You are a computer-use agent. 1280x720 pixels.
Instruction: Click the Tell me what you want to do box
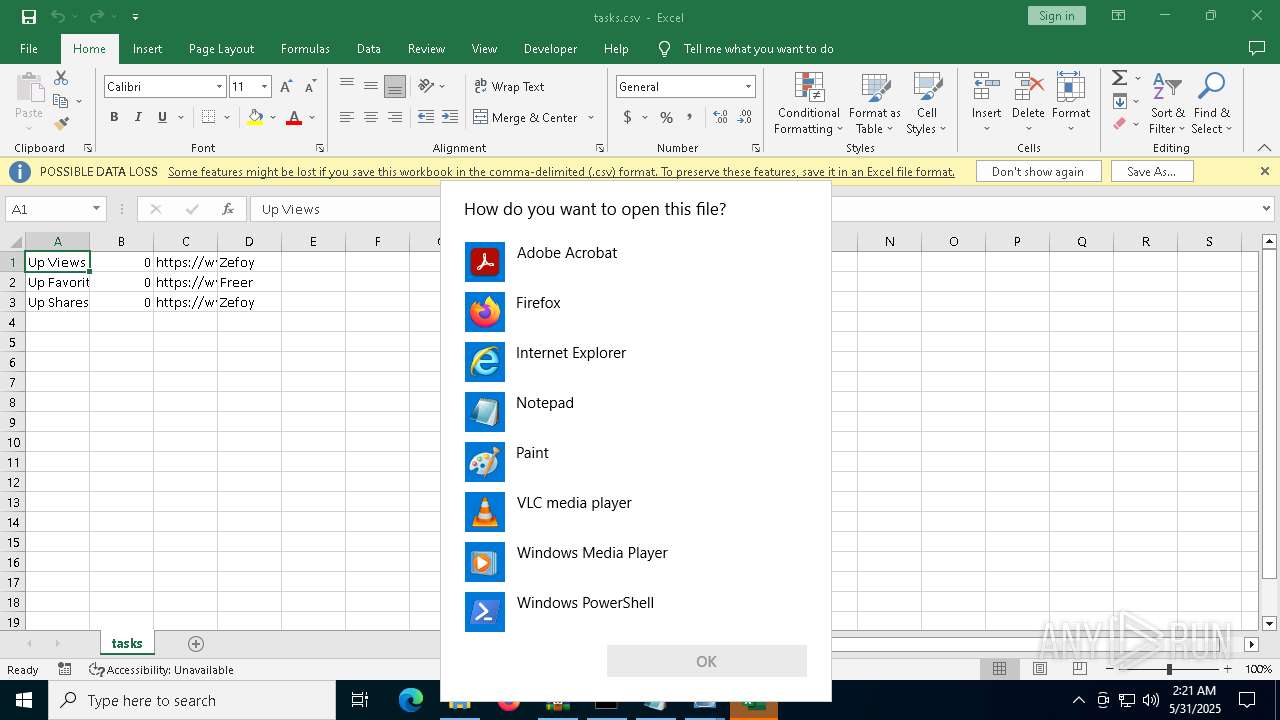point(758,49)
